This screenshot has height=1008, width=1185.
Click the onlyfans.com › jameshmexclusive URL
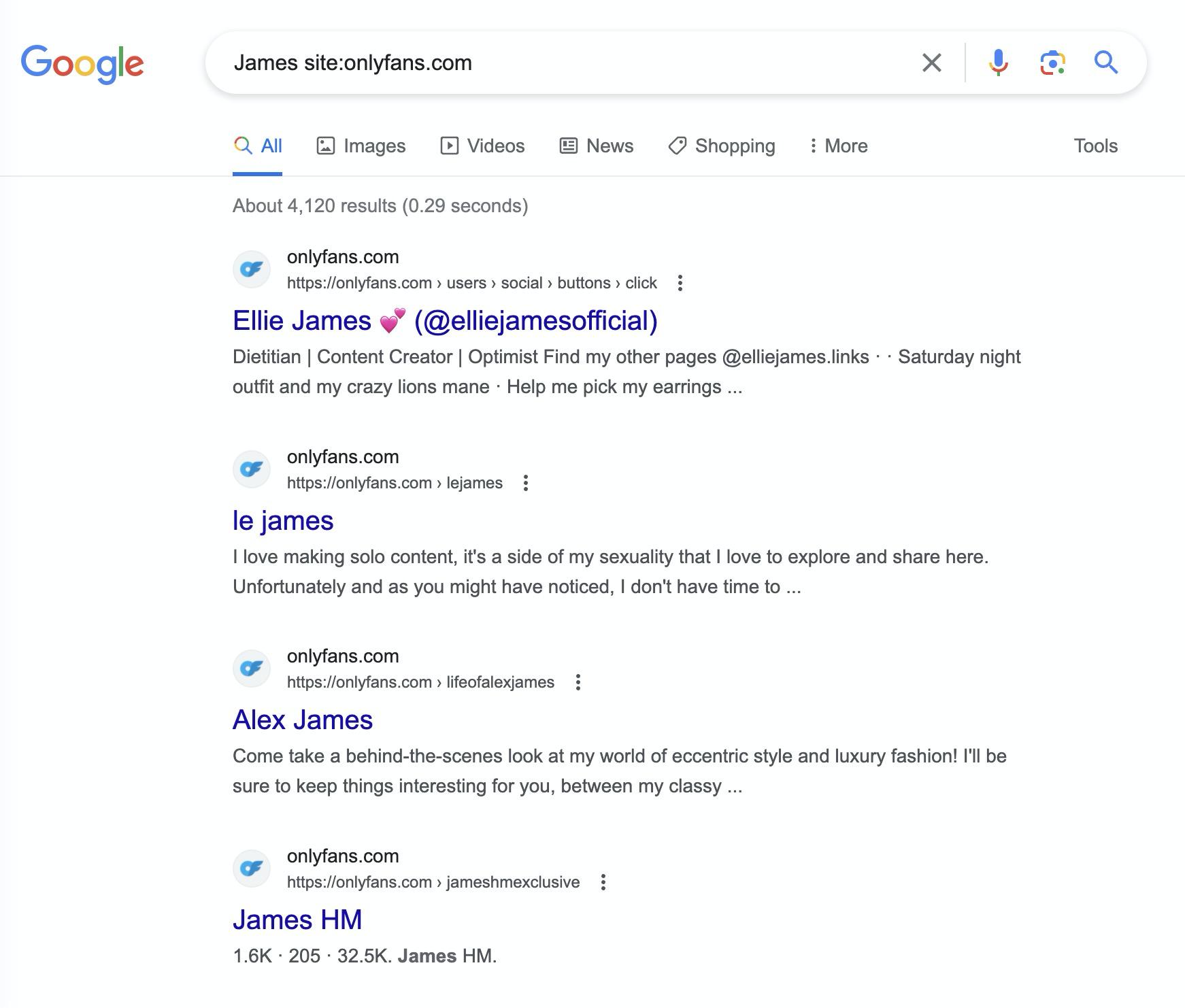pos(433,882)
